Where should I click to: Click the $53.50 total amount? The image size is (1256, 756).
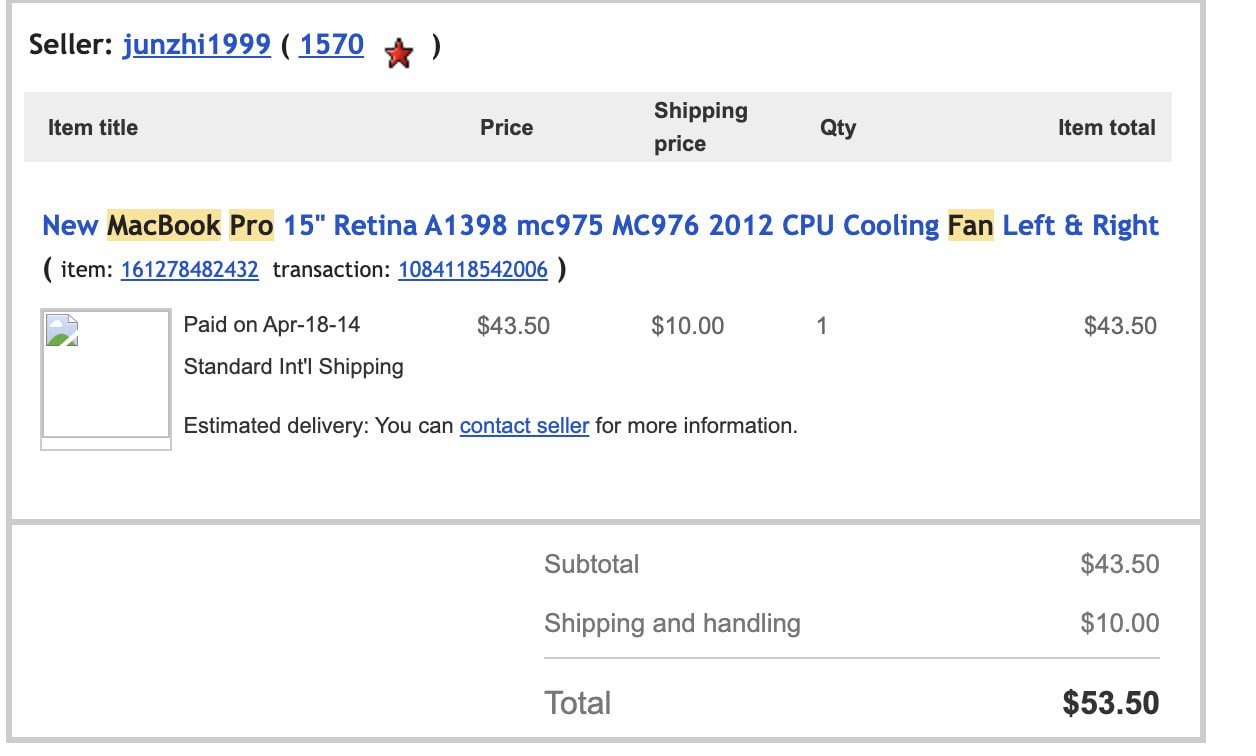(x=1111, y=703)
